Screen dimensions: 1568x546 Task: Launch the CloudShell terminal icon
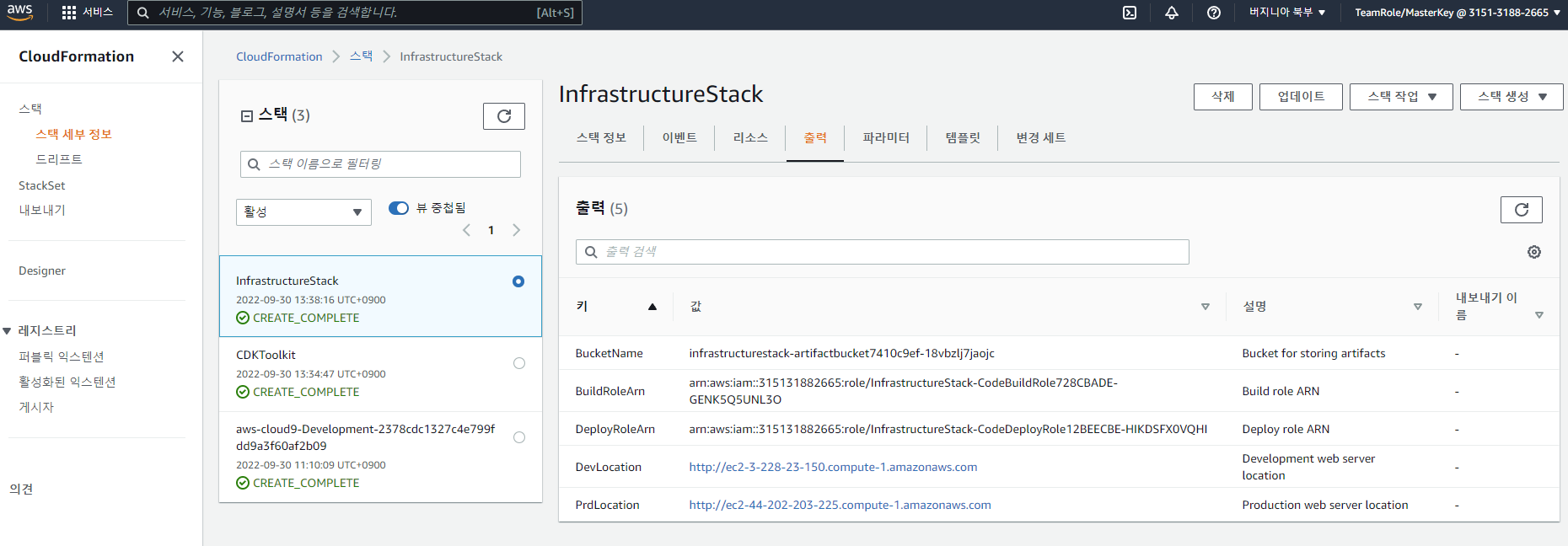tap(1130, 13)
